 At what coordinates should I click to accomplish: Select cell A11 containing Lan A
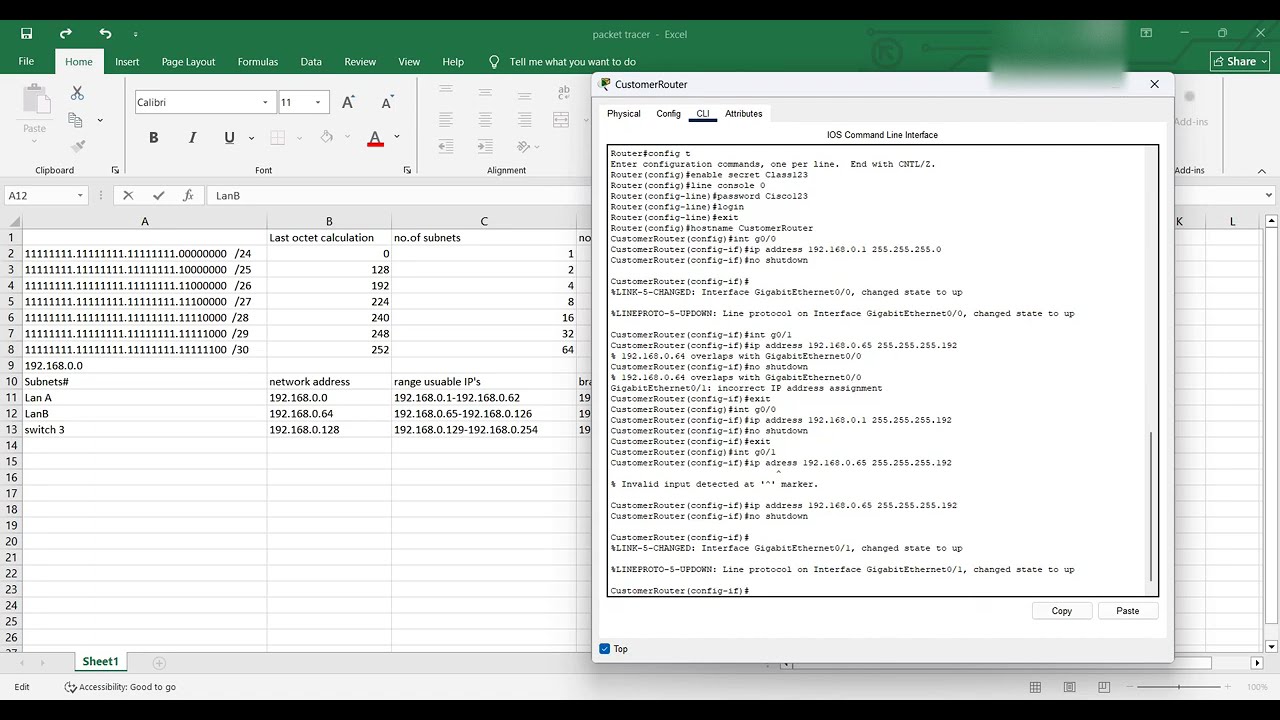pyautogui.click(x=144, y=398)
